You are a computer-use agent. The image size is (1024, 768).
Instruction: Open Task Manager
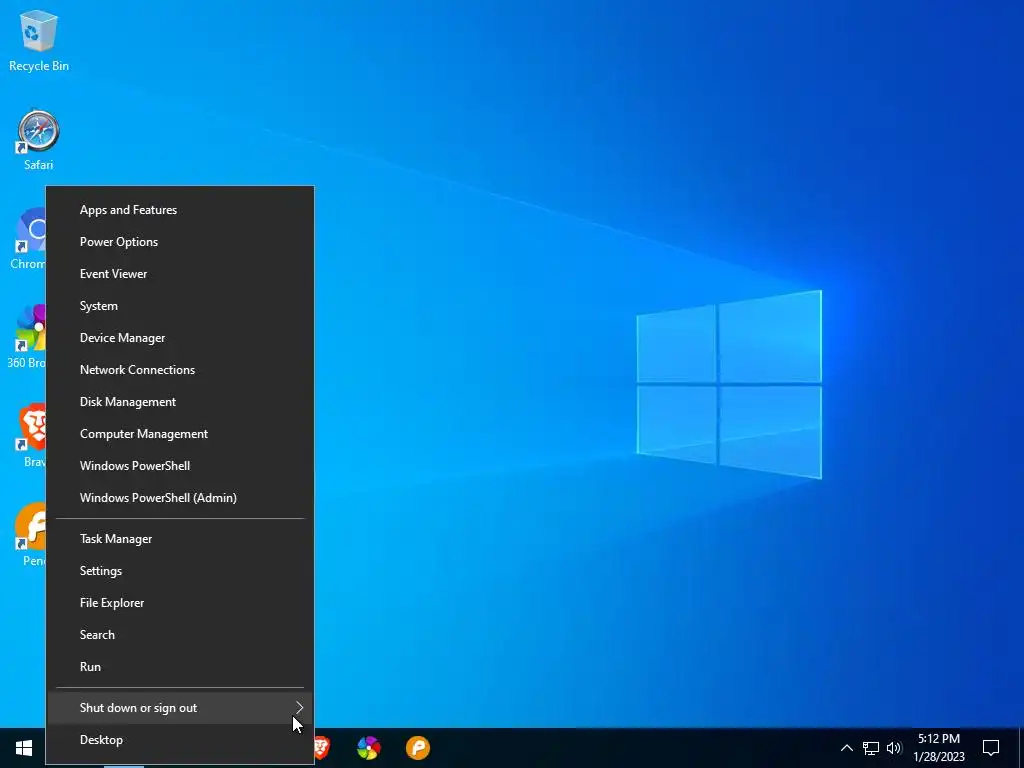180,539
